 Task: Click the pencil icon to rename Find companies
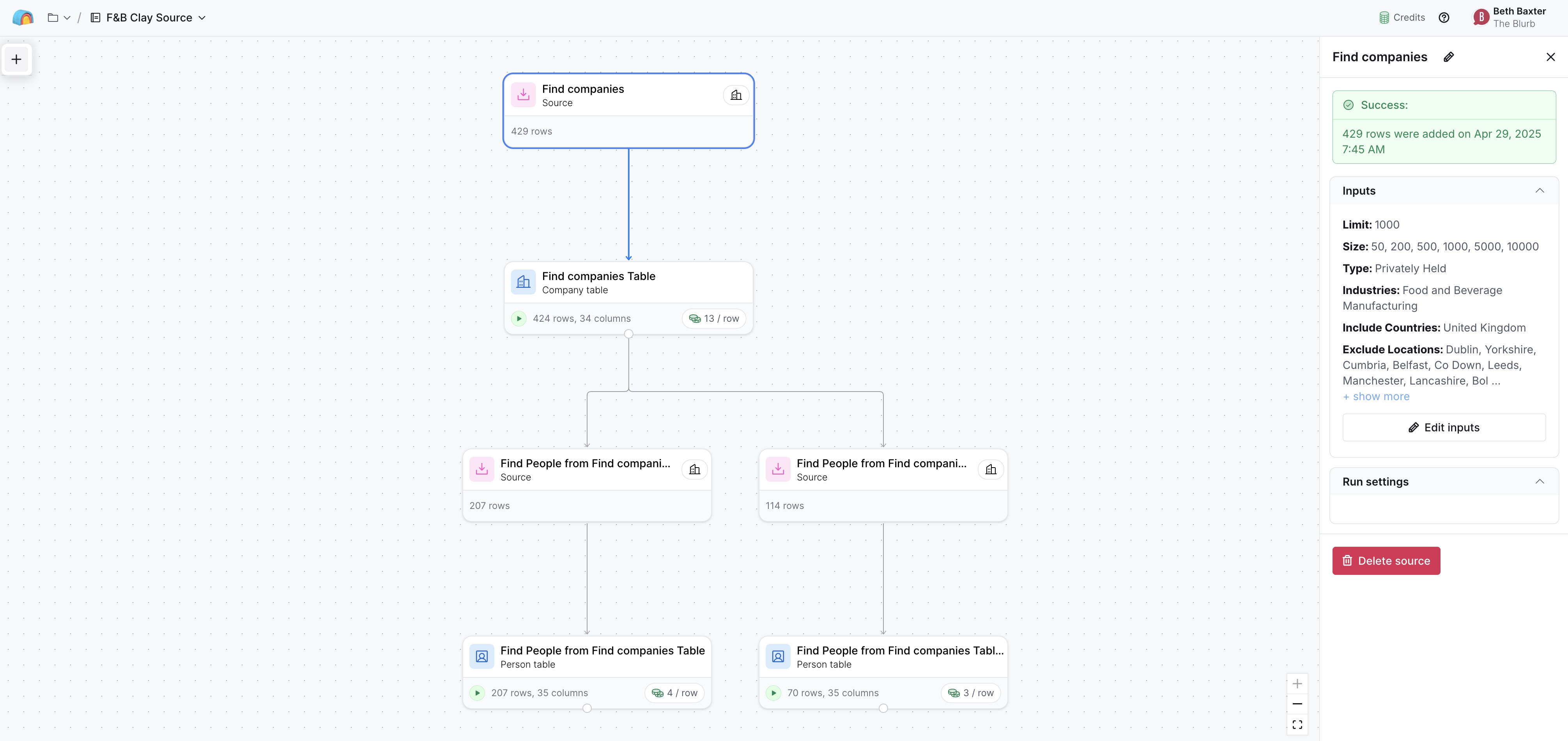(1449, 57)
